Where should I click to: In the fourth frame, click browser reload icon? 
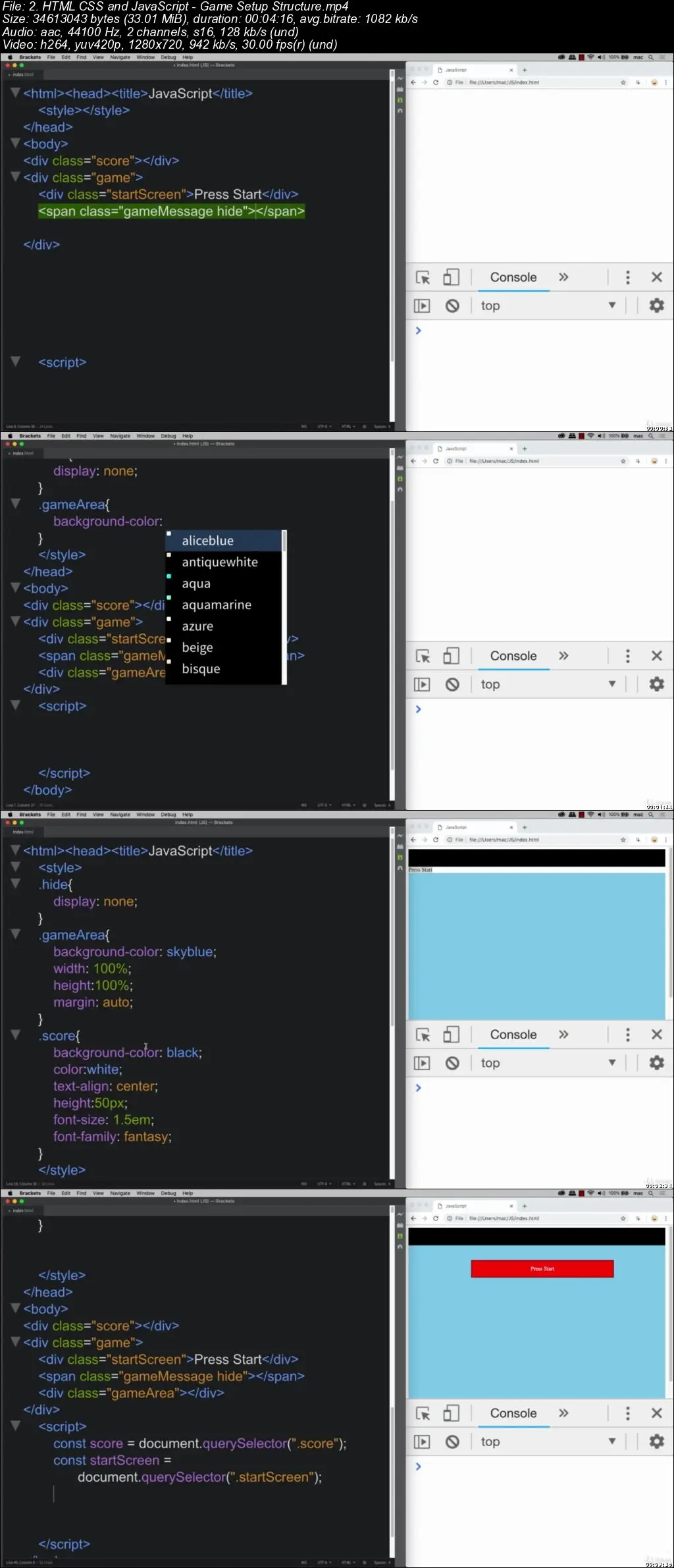tap(436, 1218)
